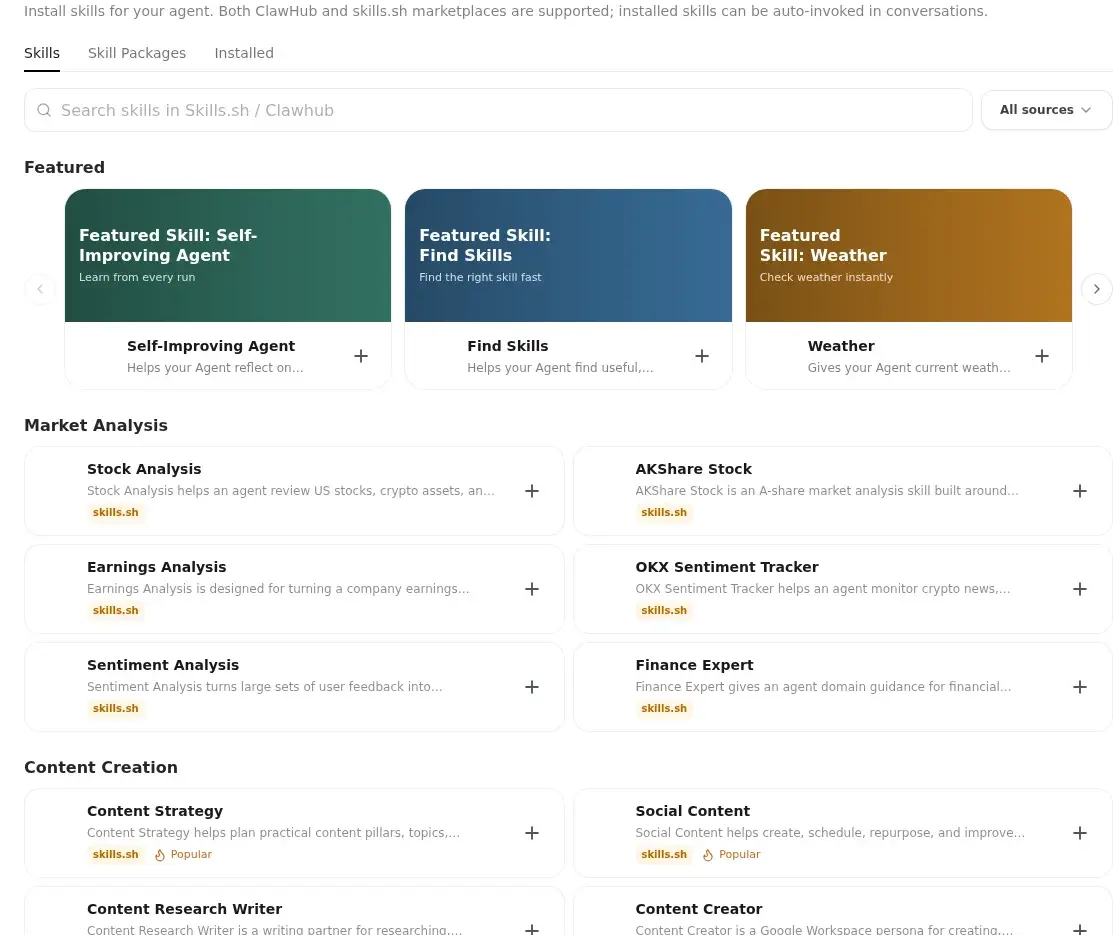Viewport: 1113px width, 935px height.
Task: Add the Content Strategy skill
Action: click(532, 833)
